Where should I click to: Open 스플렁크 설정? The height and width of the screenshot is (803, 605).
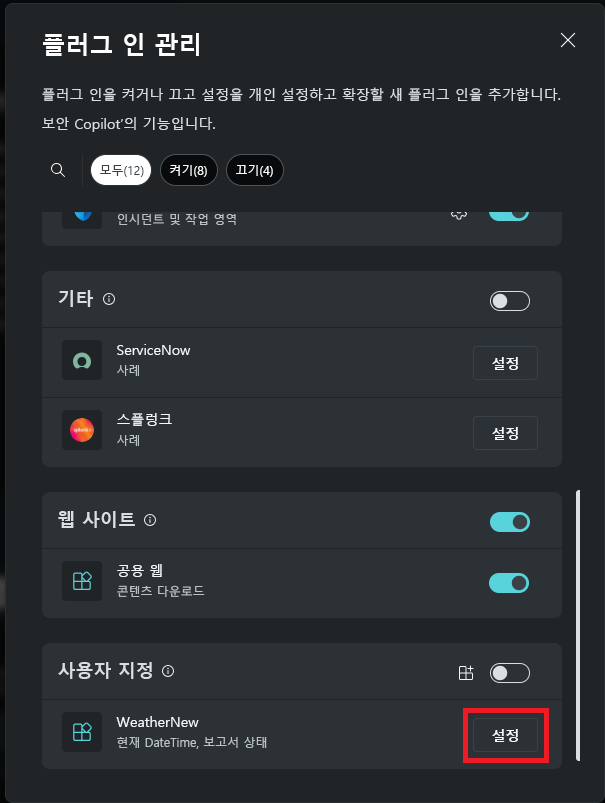505,432
